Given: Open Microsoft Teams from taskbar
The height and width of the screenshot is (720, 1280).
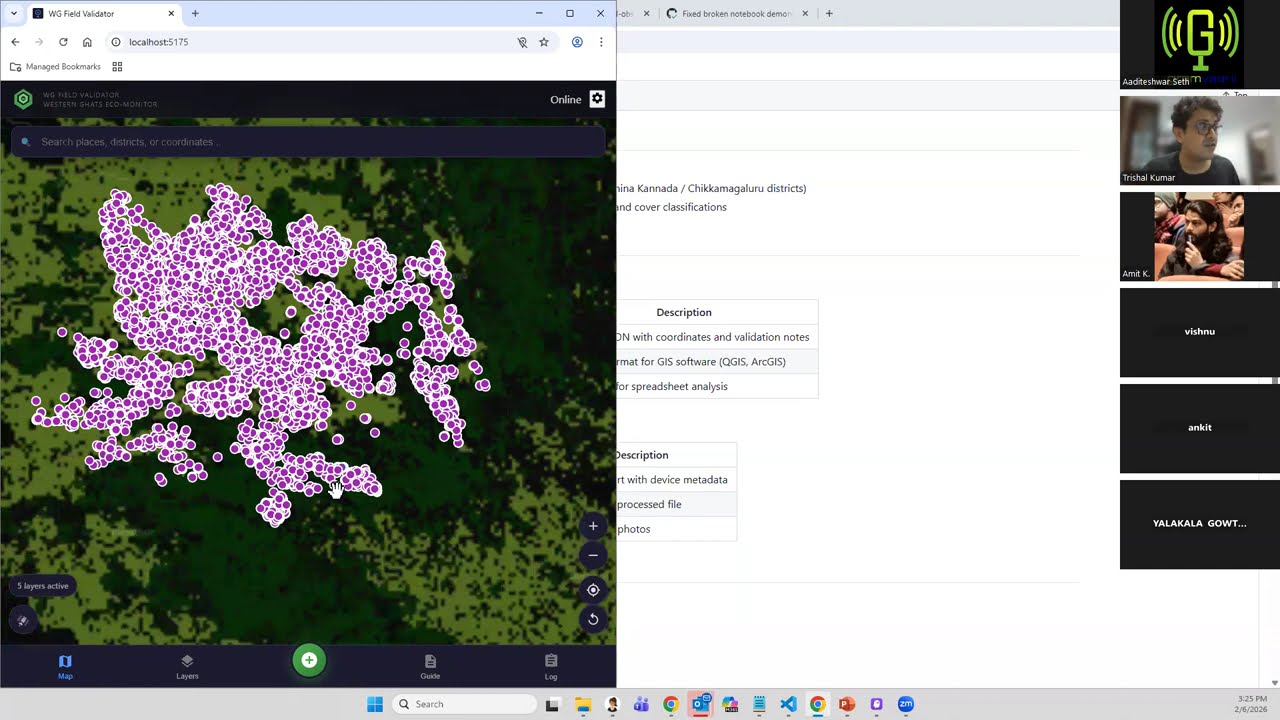Looking at the screenshot, I should click(641, 704).
